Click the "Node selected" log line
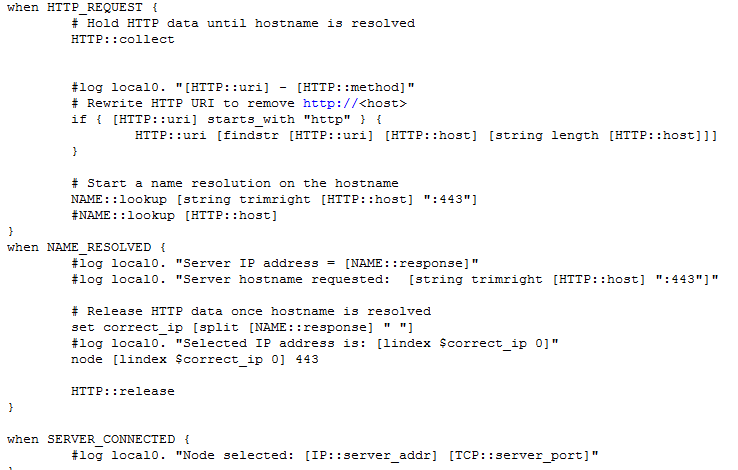The width and height of the screenshot is (738, 470). pos(335,455)
